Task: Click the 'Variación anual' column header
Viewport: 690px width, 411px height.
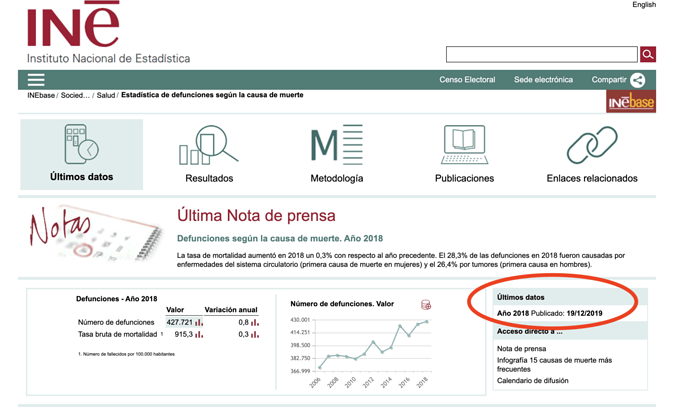Action: click(x=231, y=310)
